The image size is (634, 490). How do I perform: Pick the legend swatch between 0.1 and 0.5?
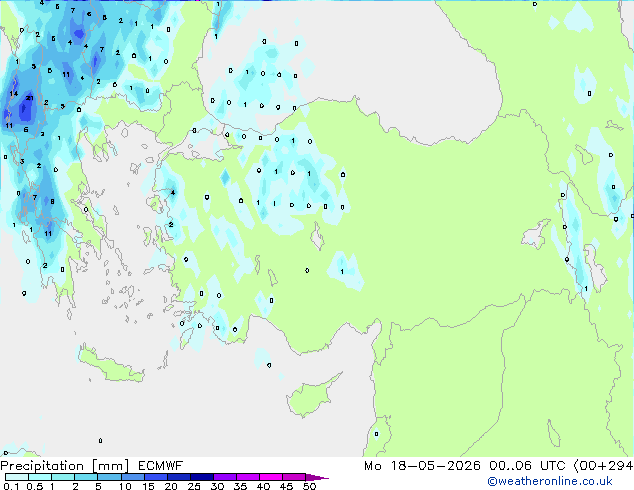17,477
